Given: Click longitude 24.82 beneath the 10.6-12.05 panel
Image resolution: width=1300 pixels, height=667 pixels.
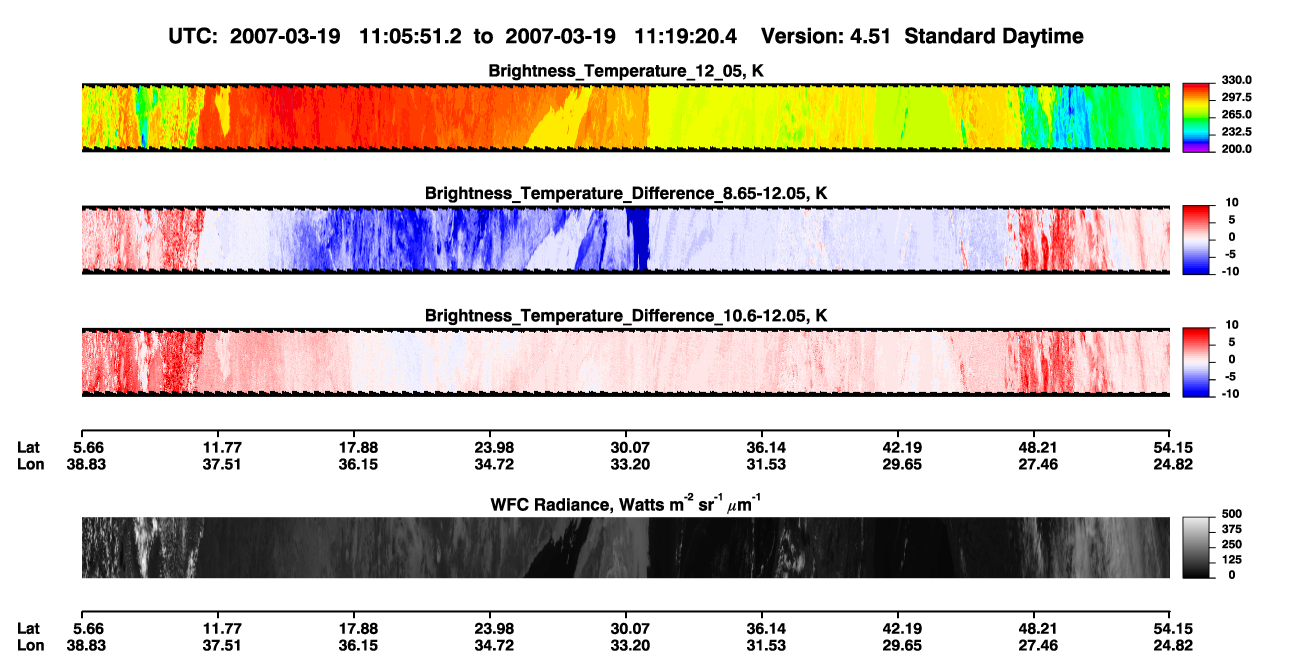Looking at the screenshot, I should coord(1170,464).
